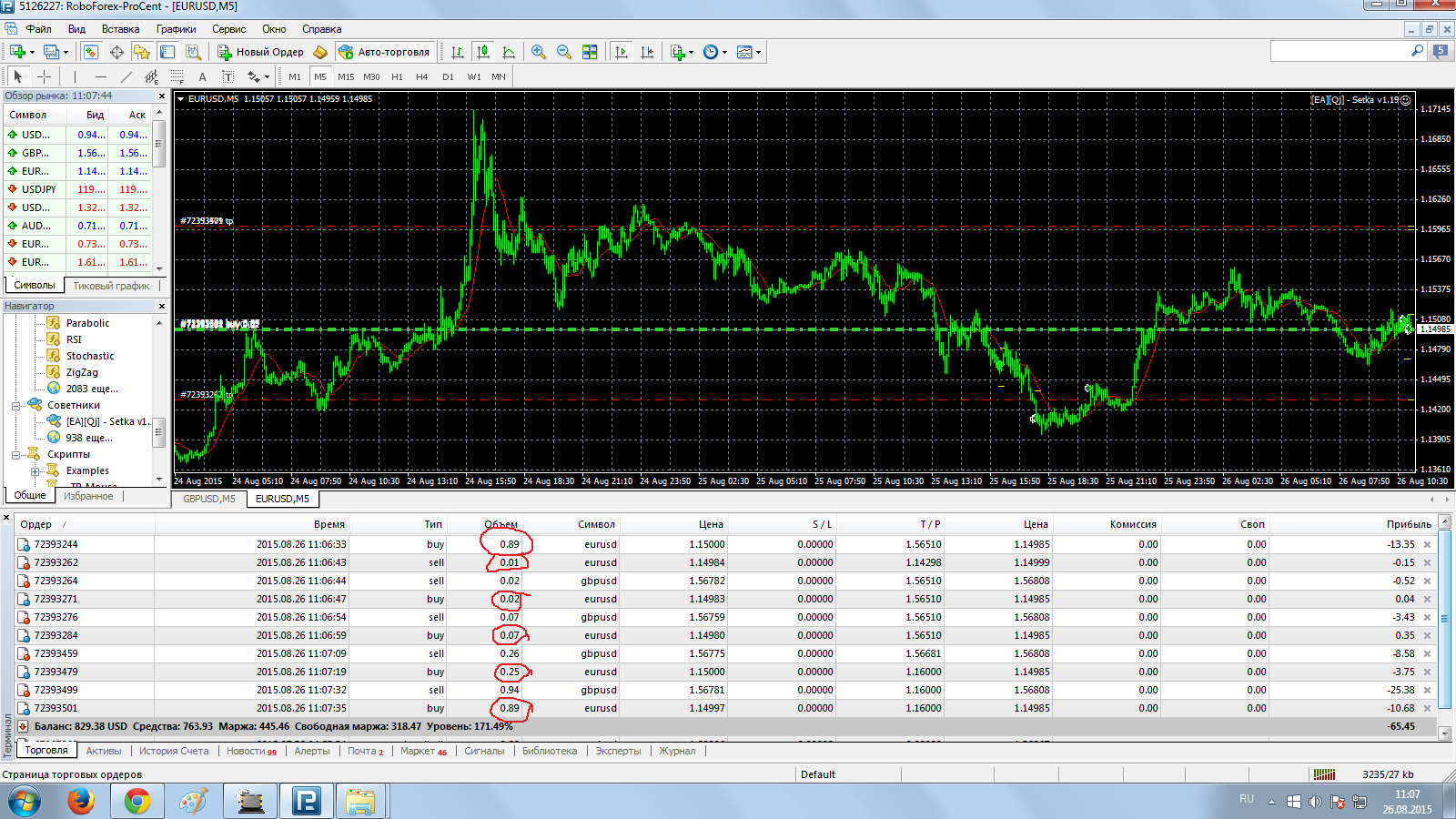Select the Stochastic indicator
Screen dimensions: 1456x819
(89, 356)
